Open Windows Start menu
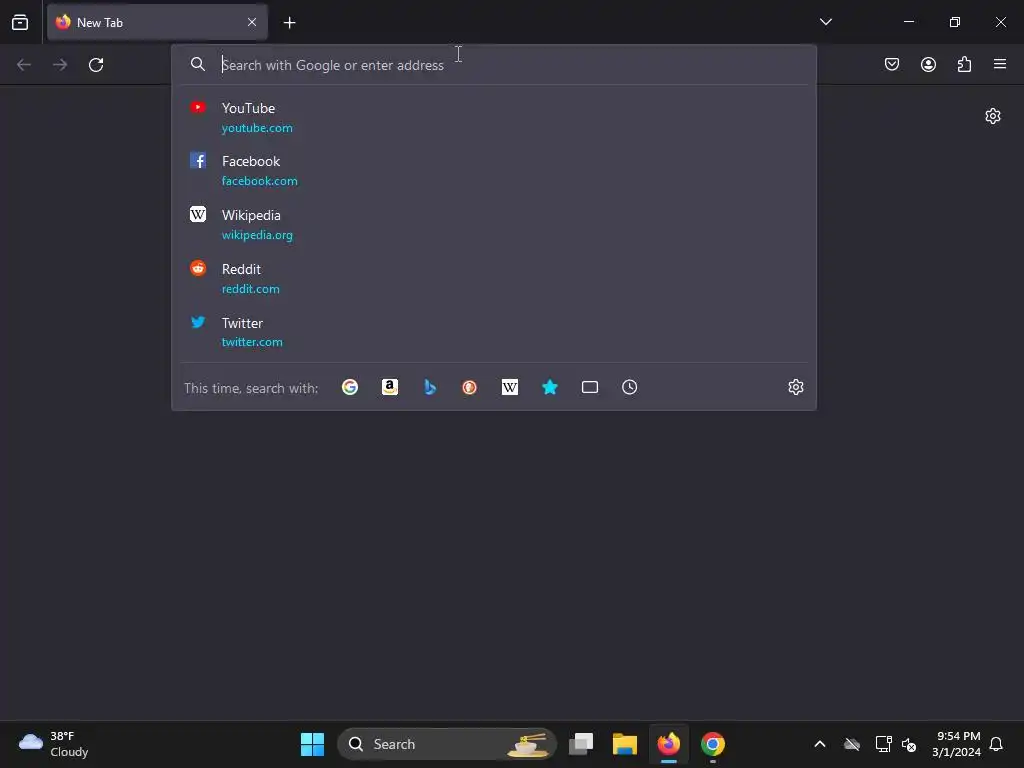The width and height of the screenshot is (1024, 768). 312,744
